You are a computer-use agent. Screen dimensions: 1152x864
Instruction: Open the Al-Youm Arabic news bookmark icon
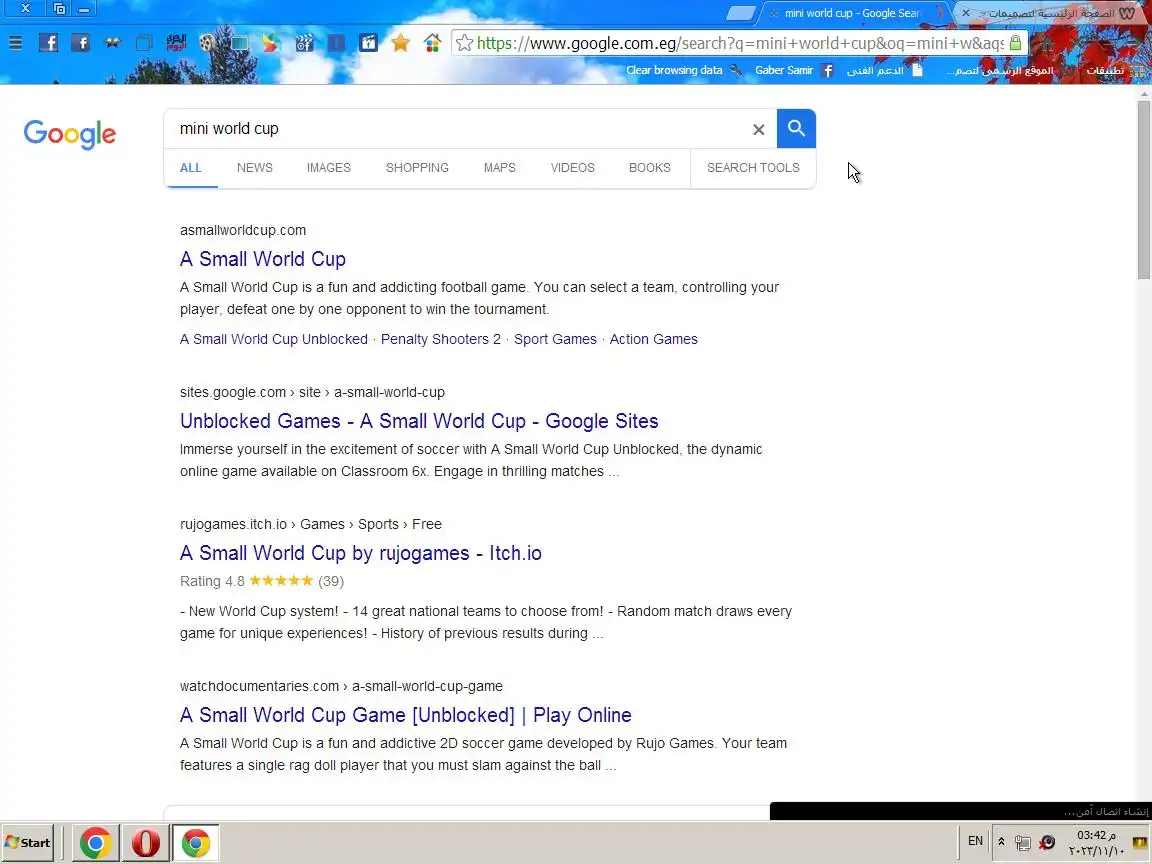point(176,43)
